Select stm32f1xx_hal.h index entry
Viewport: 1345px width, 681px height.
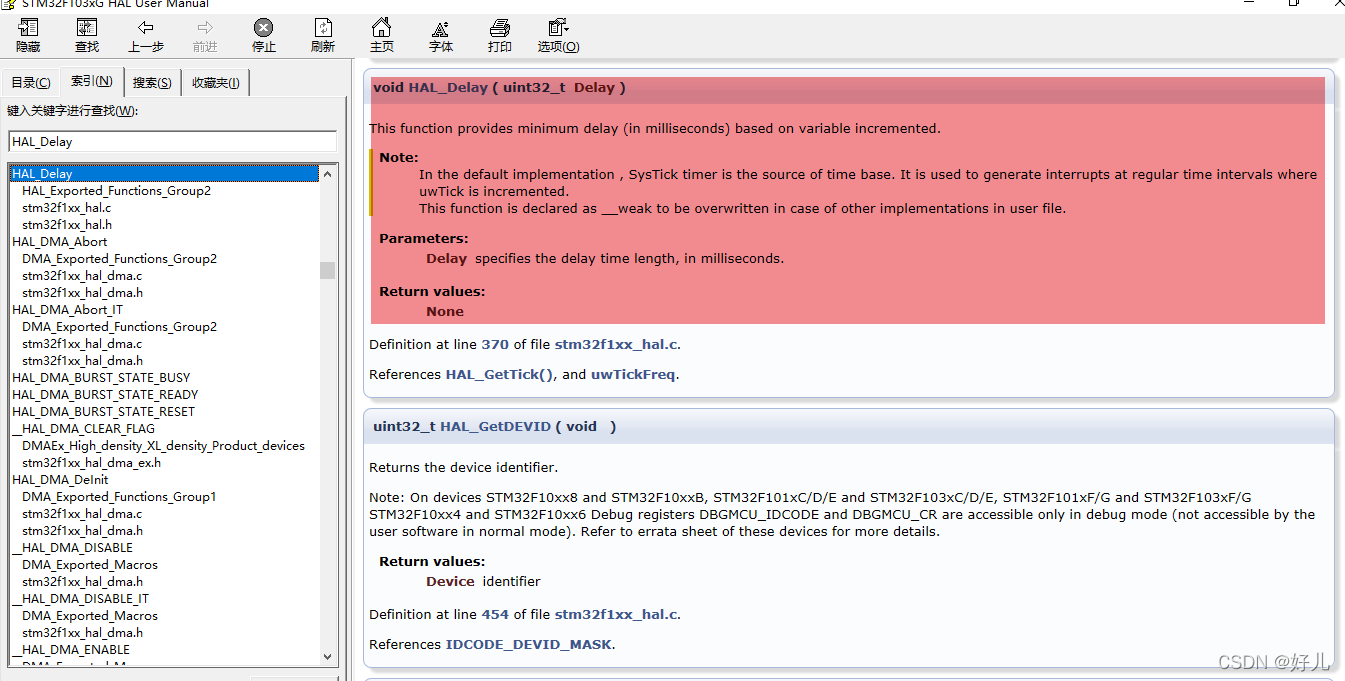67,224
